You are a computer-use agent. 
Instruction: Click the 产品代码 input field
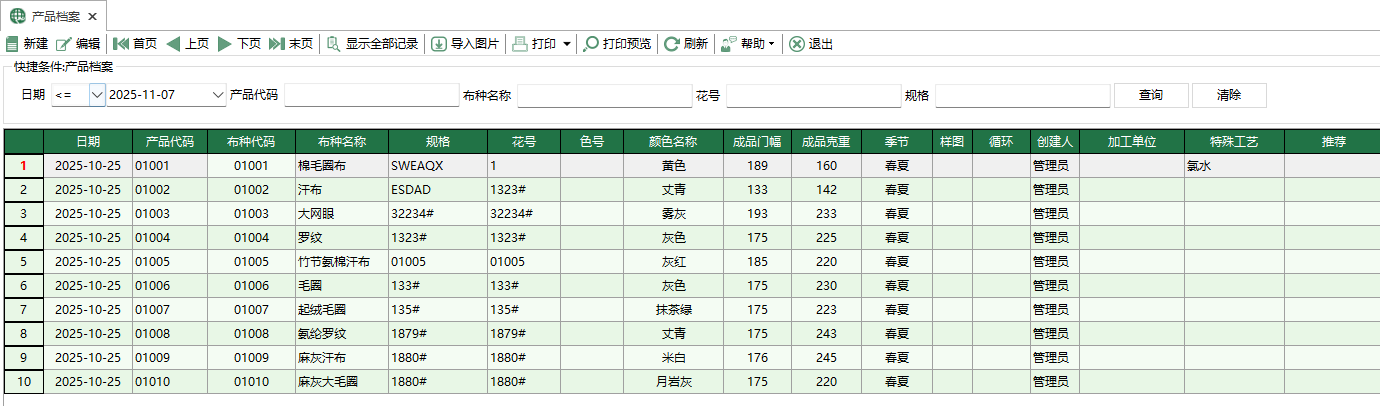coord(372,95)
